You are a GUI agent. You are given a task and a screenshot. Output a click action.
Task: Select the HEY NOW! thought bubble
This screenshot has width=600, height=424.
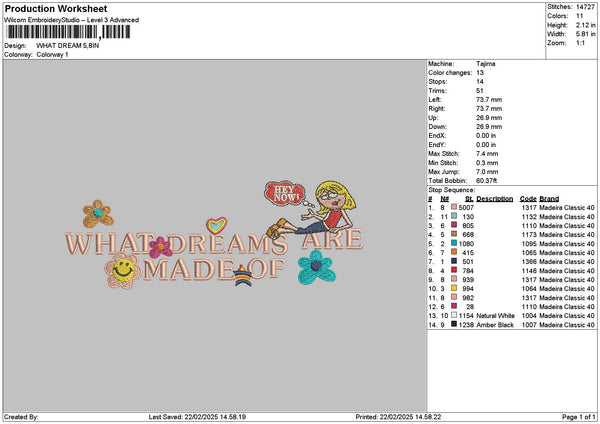pyautogui.click(x=285, y=193)
